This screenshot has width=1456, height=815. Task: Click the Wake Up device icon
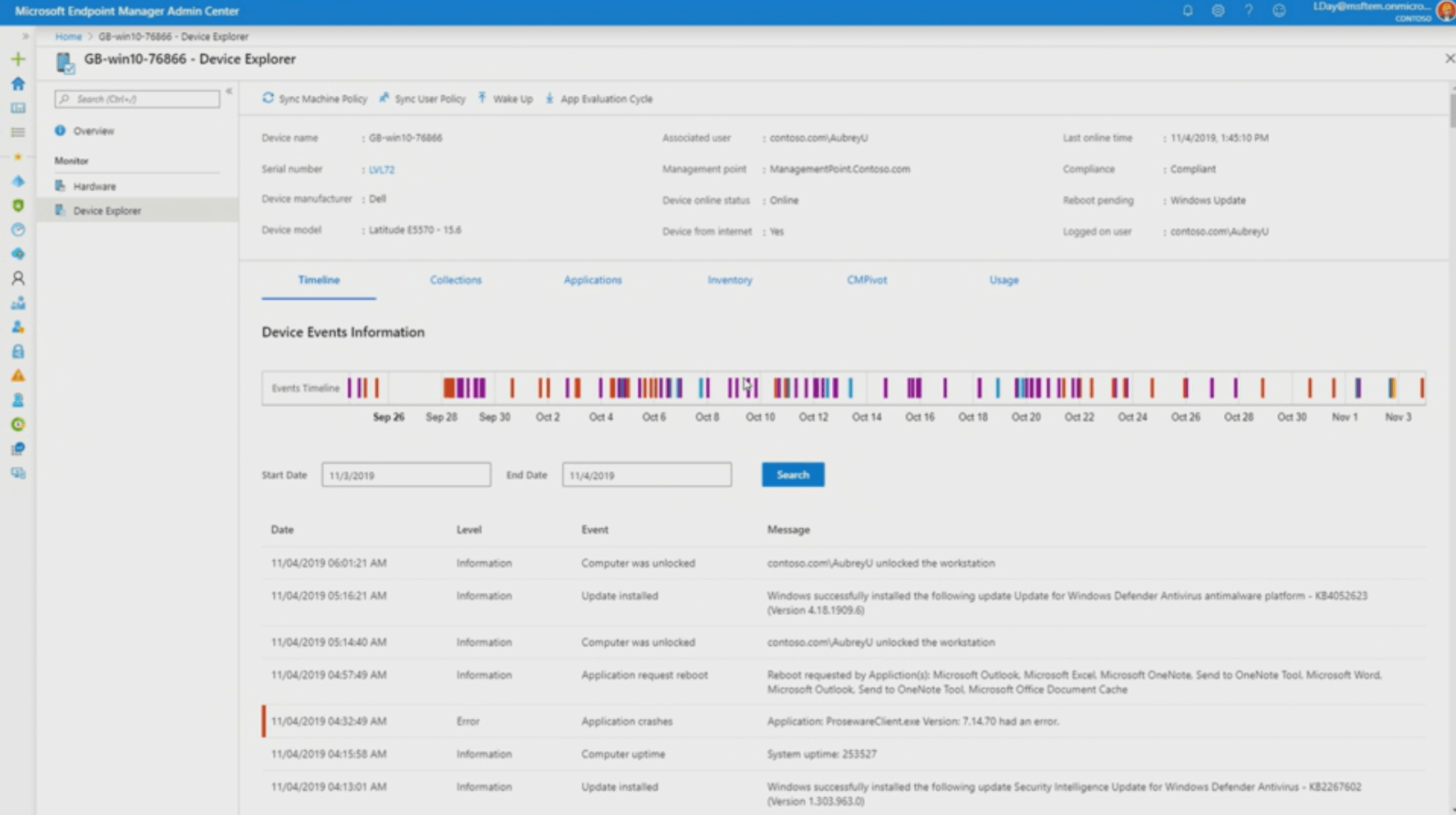coord(482,98)
